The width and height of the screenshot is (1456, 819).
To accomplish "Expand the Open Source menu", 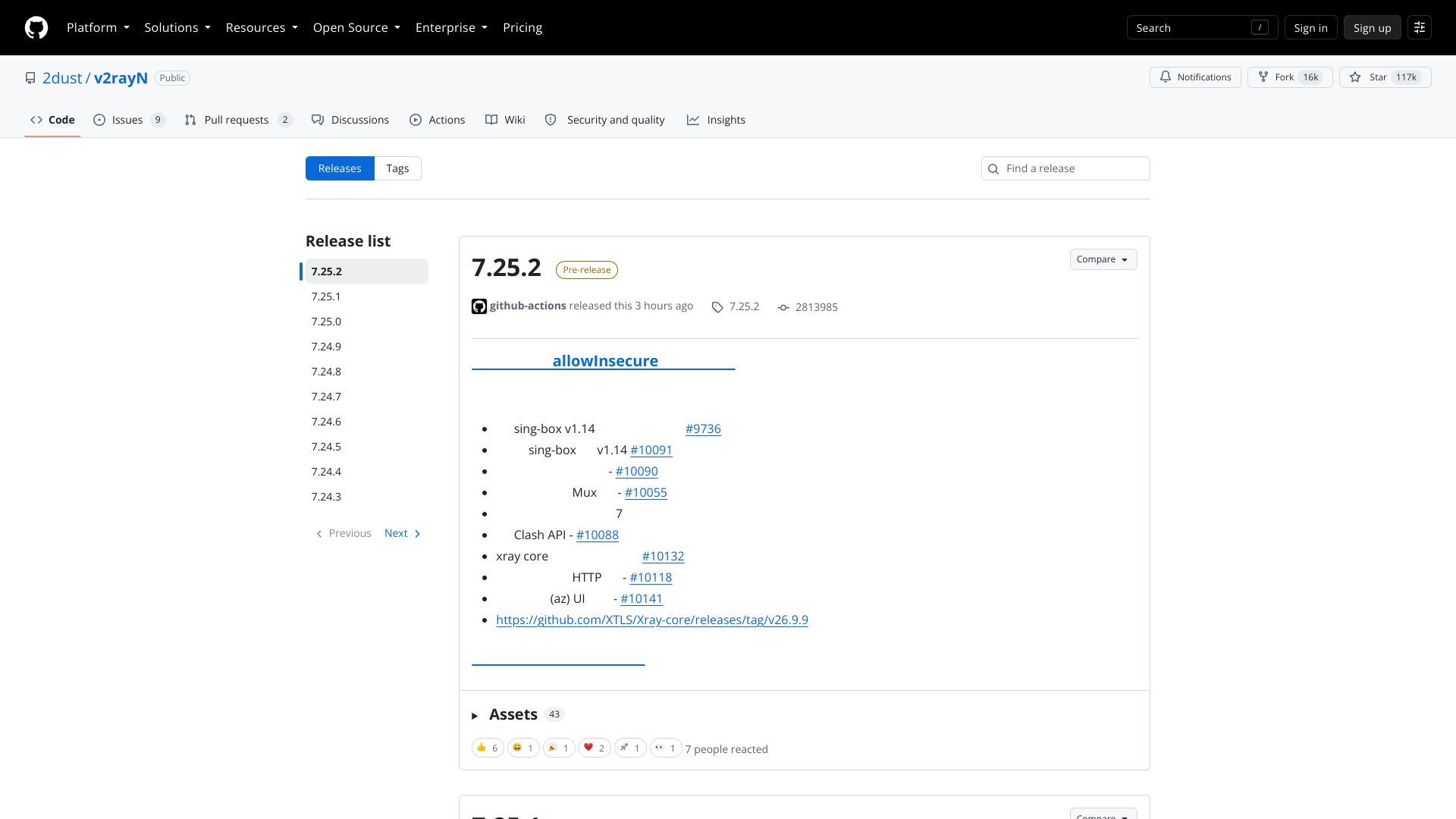I will 356,27.
